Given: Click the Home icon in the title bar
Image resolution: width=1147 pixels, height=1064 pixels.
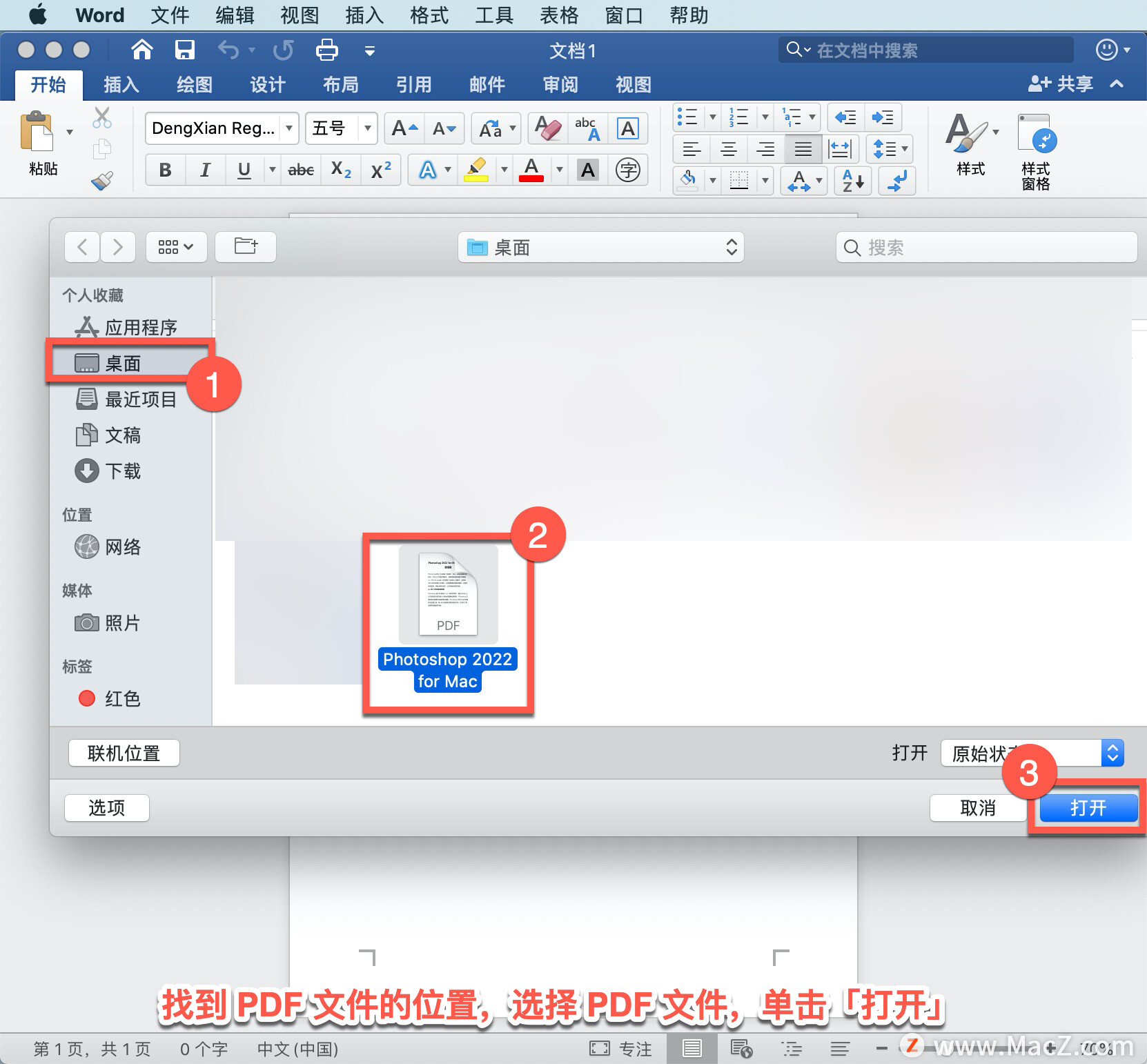Looking at the screenshot, I should (x=141, y=50).
